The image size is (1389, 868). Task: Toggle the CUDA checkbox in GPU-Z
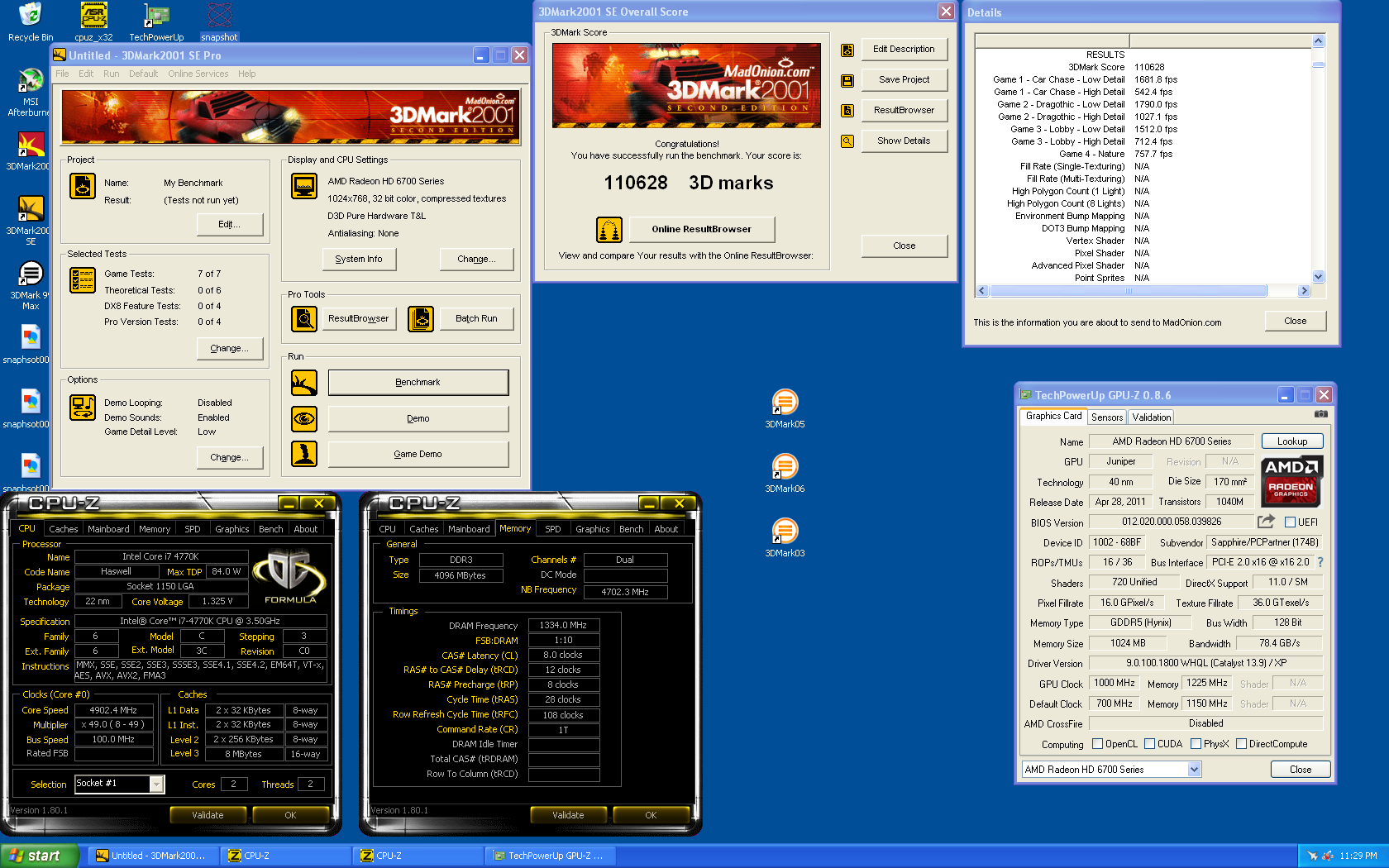click(1150, 744)
